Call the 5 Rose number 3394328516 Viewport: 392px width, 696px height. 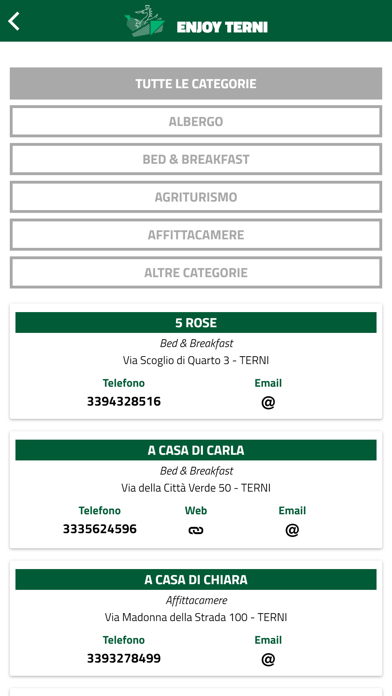(124, 402)
